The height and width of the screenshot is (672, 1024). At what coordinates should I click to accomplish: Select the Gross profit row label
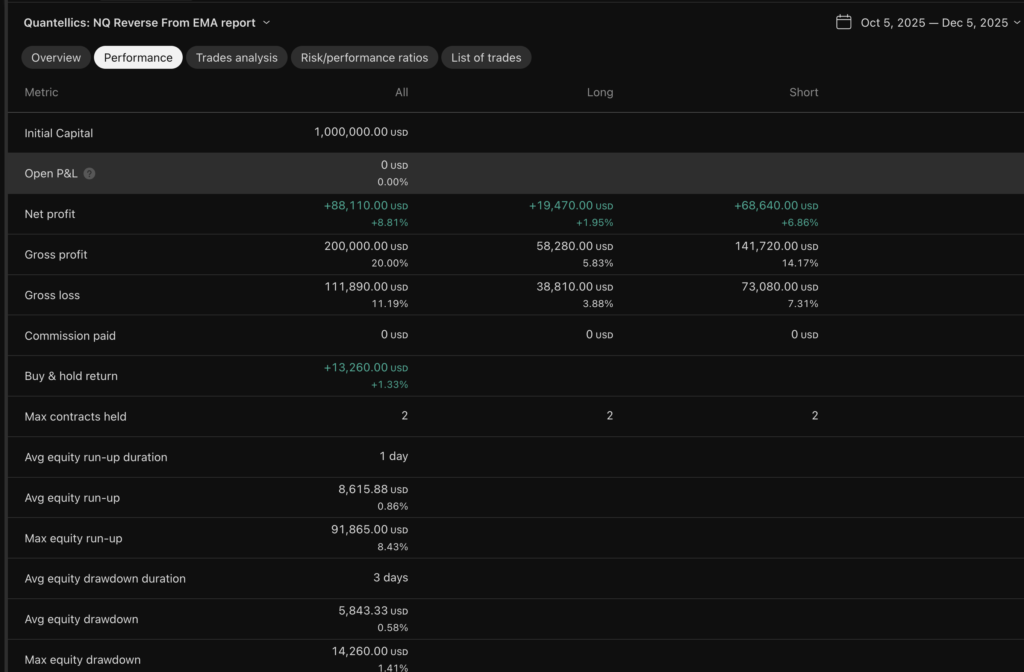click(56, 255)
